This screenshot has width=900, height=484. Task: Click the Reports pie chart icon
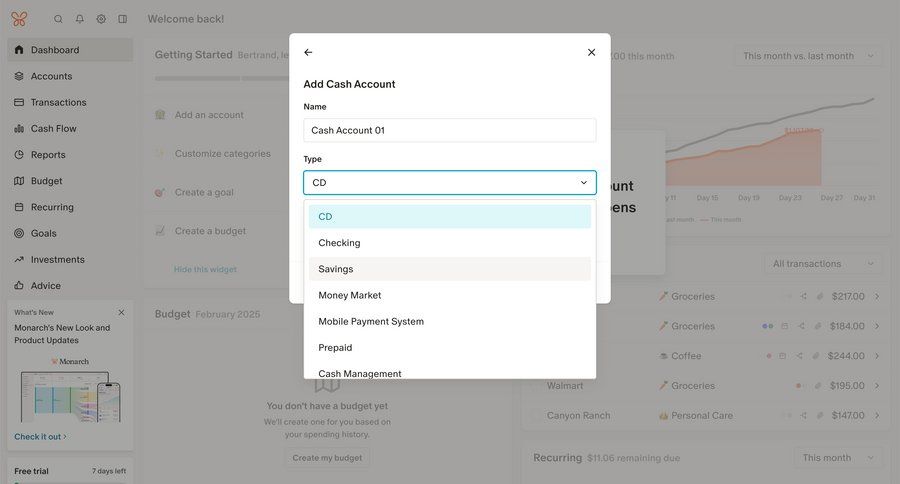tap(19, 154)
